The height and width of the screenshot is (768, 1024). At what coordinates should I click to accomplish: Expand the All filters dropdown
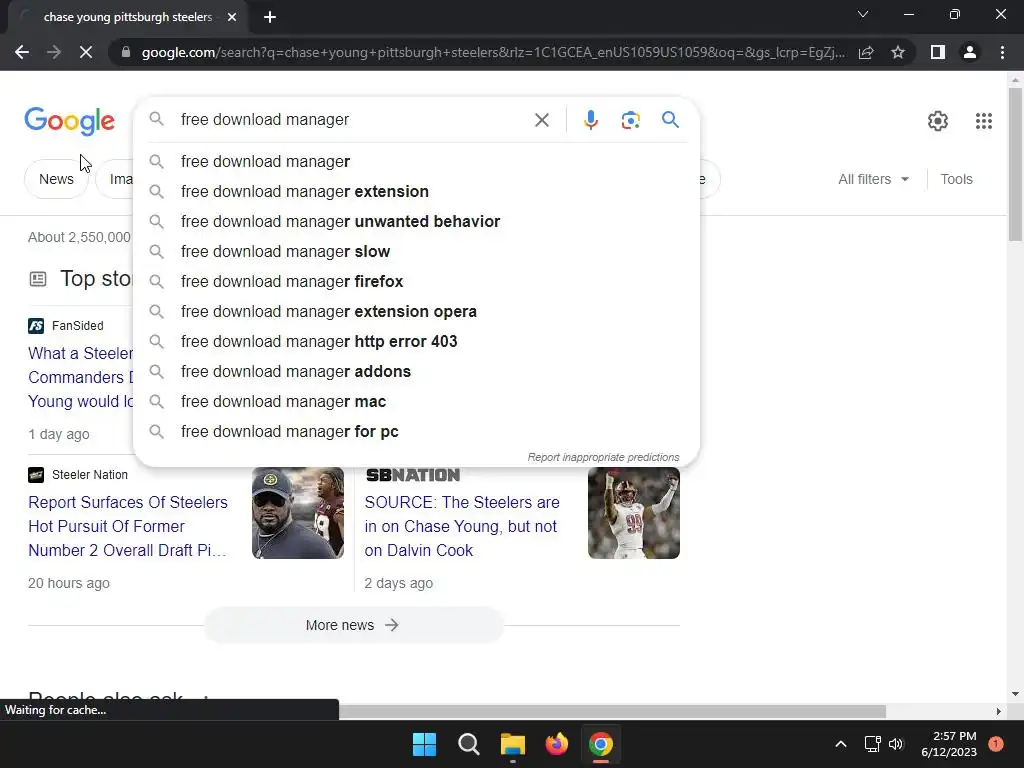873,179
